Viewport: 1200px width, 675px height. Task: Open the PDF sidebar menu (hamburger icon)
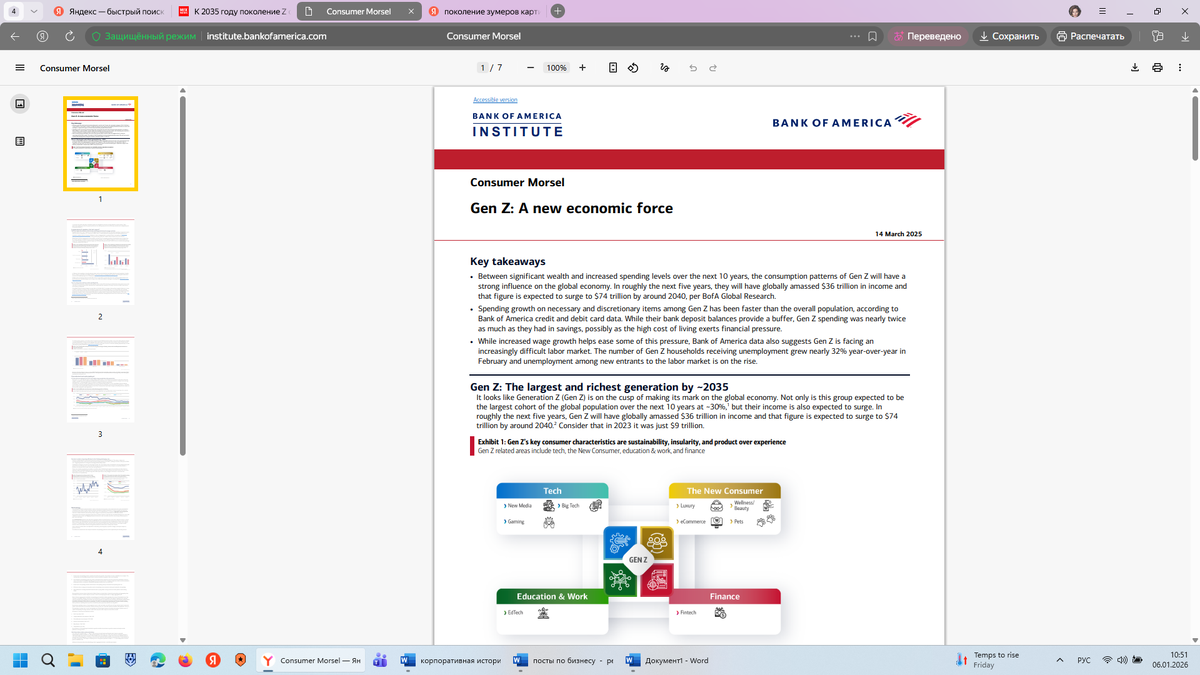[x=20, y=68]
